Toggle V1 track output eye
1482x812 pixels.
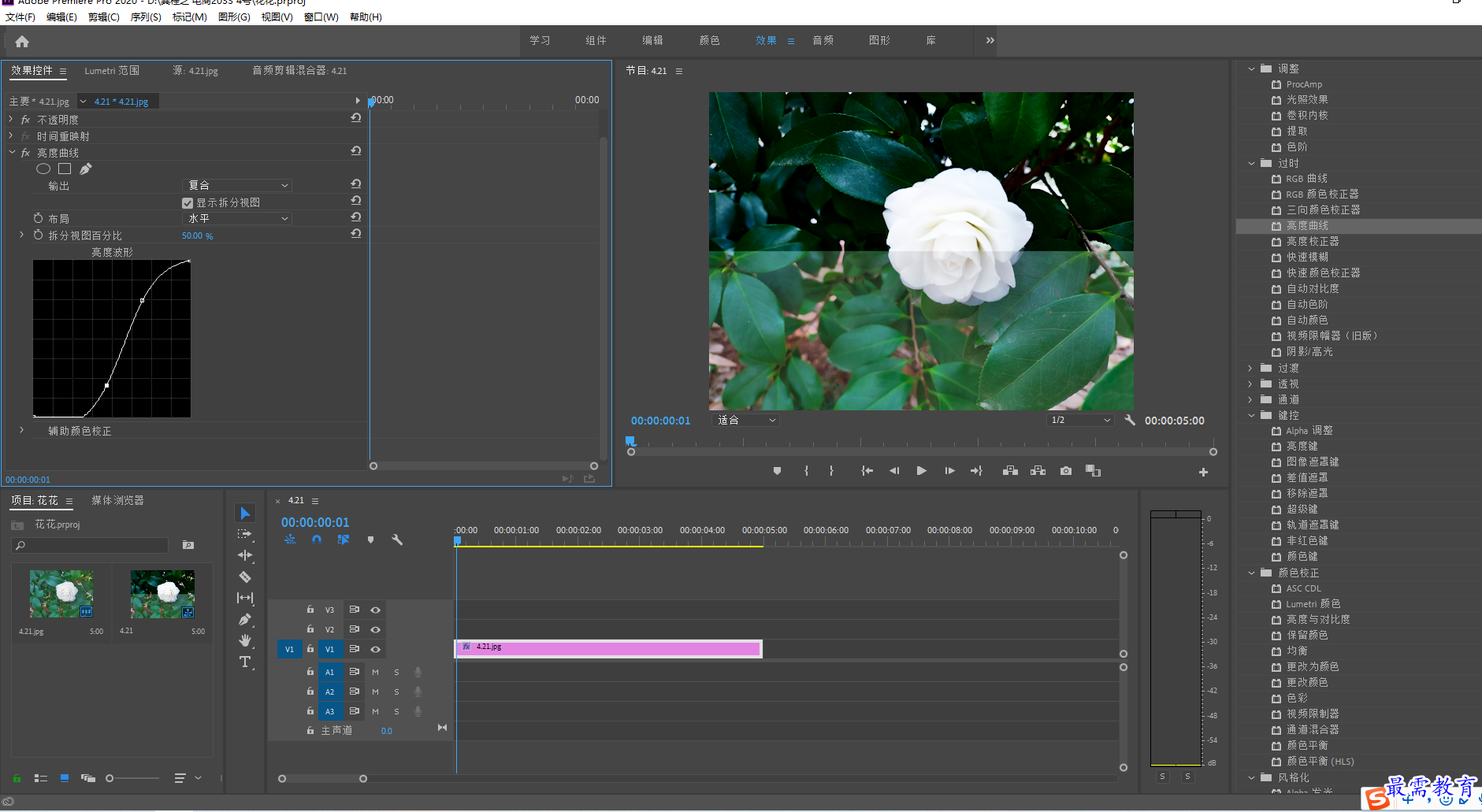click(x=376, y=649)
